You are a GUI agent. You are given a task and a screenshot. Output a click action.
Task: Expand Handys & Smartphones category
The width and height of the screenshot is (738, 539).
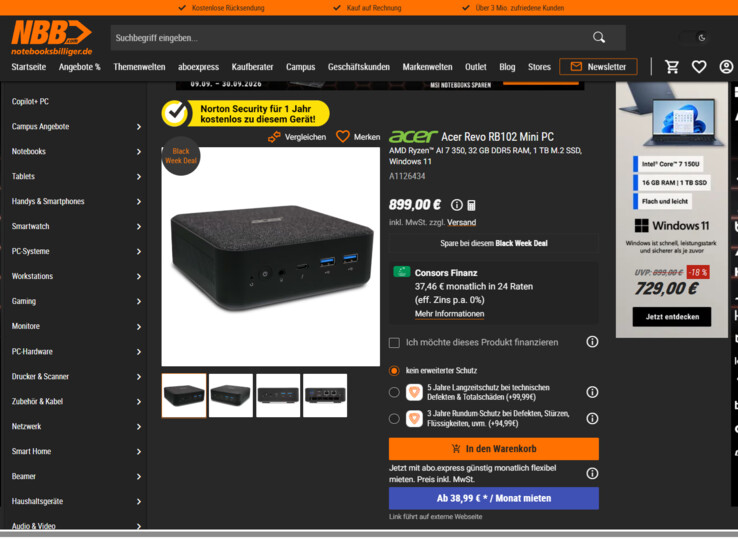(138, 201)
